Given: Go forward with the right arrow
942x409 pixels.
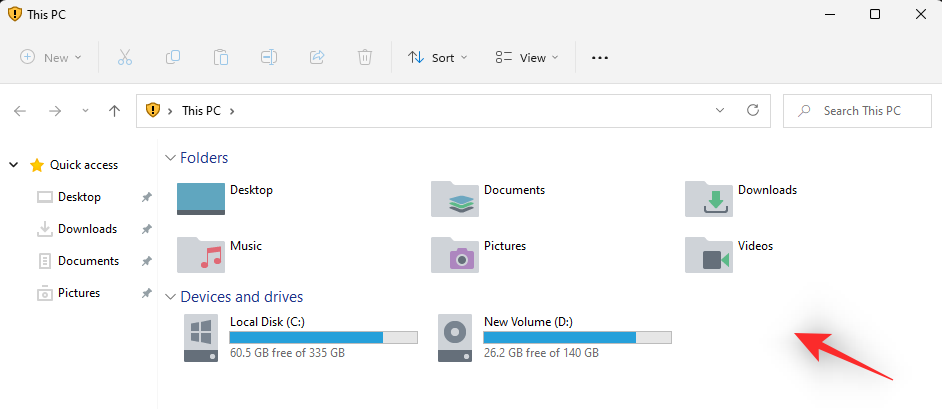Looking at the screenshot, I should pyautogui.click(x=55, y=111).
